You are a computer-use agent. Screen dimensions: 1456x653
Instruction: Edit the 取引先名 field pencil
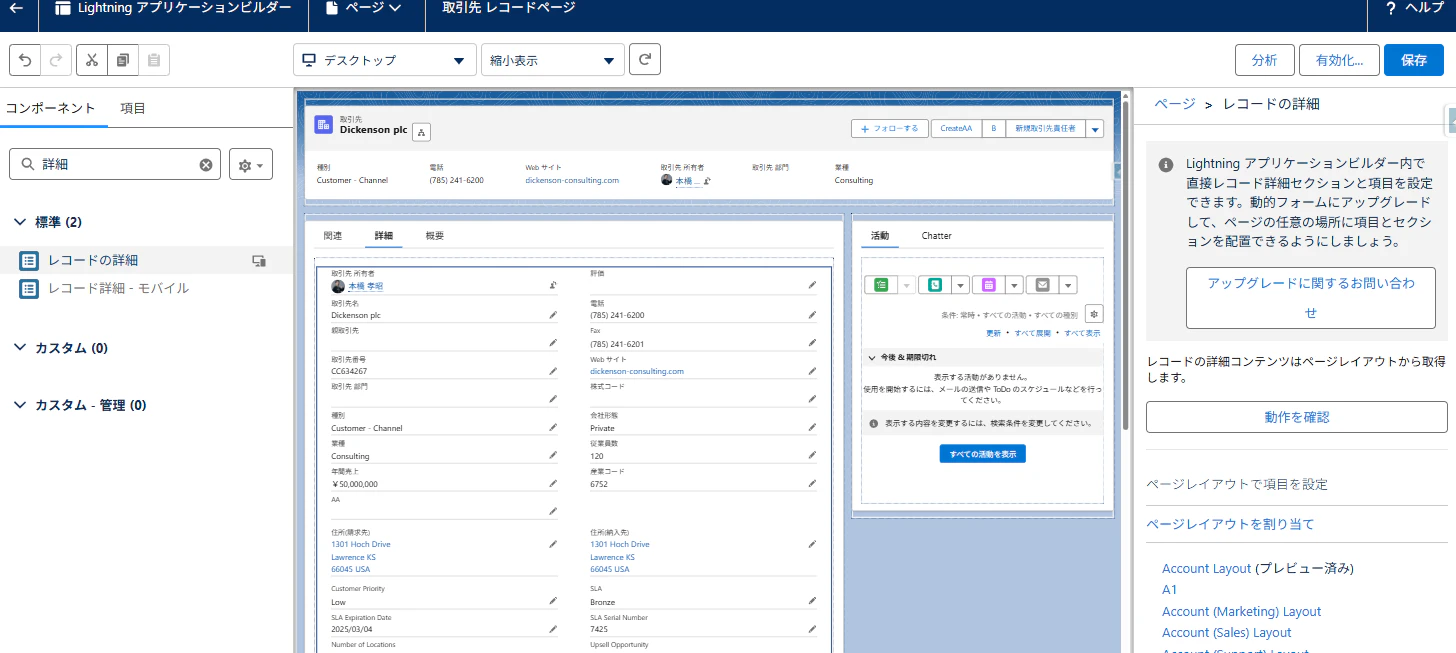point(553,315)
